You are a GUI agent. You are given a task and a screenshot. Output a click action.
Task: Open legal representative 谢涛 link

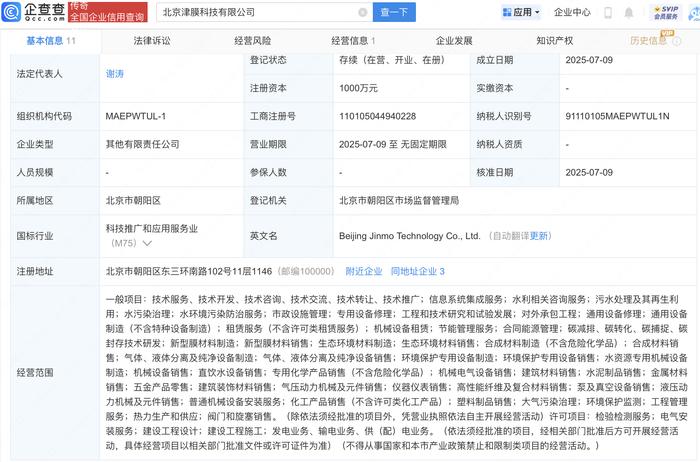pyautogui.click(x=115, y=74)
